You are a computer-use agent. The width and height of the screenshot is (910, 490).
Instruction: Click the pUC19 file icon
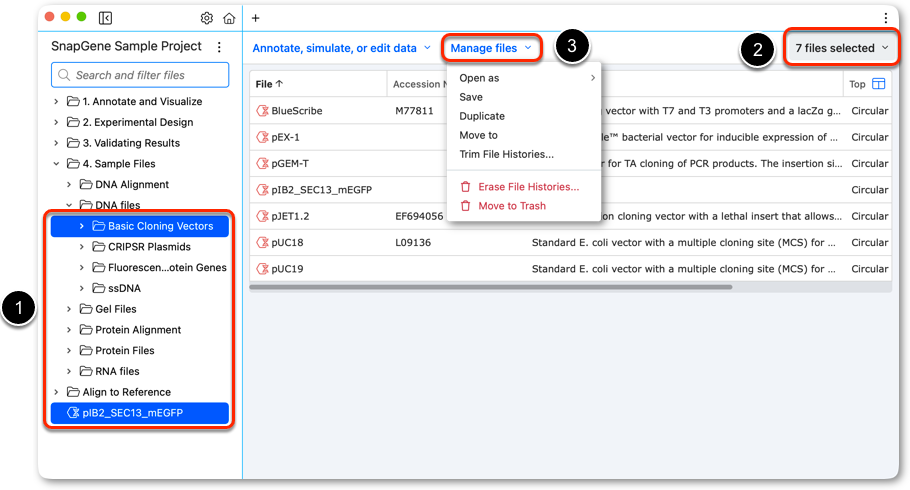coord(262,269)
